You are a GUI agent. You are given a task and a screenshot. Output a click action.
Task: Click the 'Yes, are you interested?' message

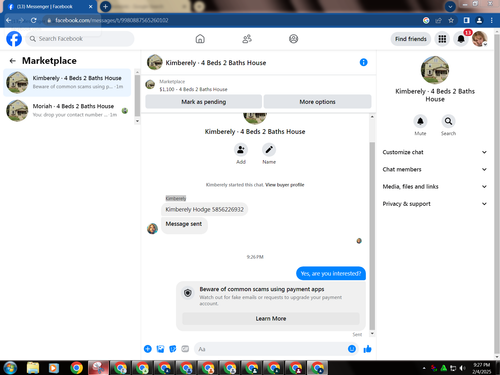click(x=331, y=274)
